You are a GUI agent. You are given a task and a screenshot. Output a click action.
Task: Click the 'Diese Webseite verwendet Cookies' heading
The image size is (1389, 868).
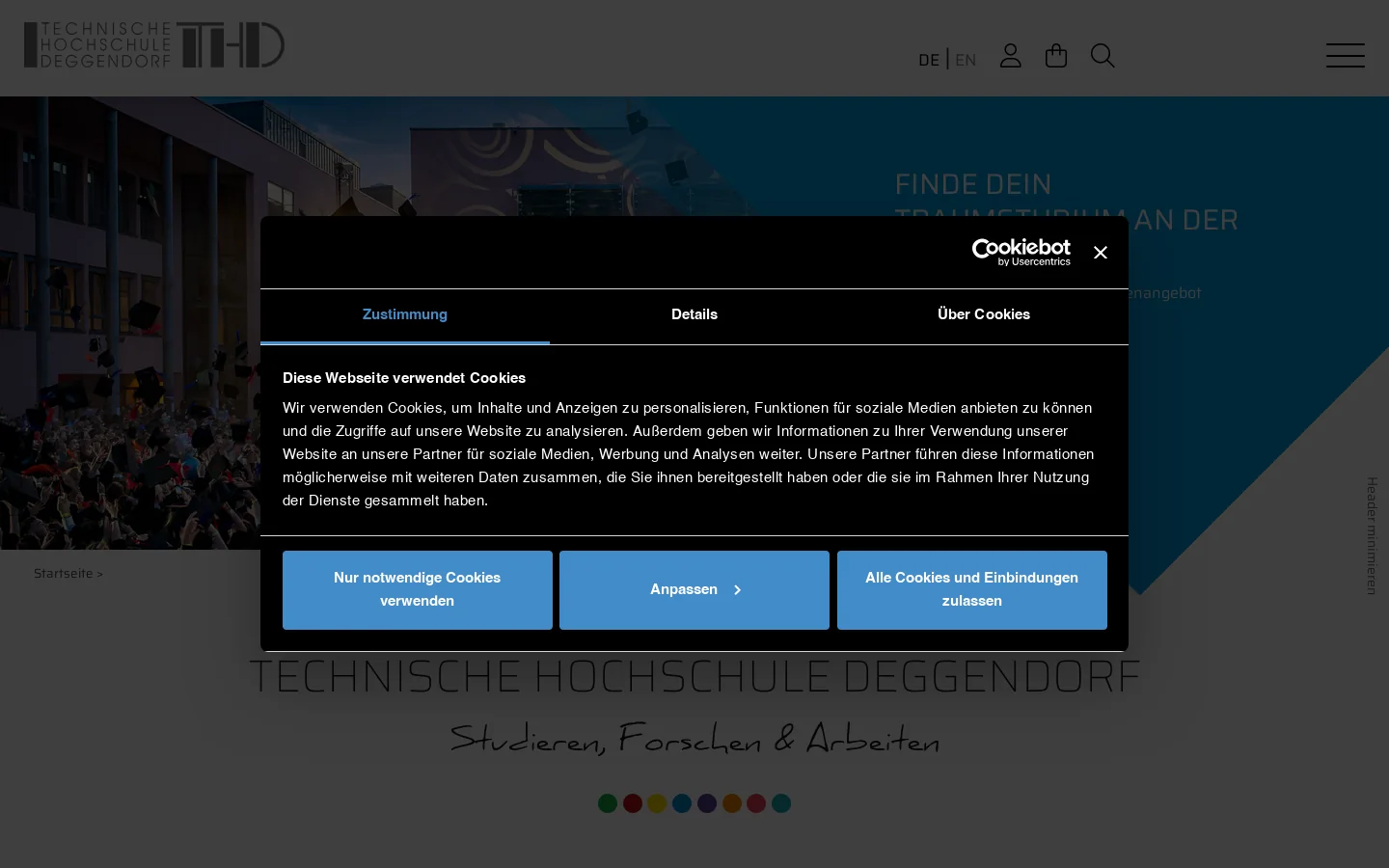click(404, 378)
